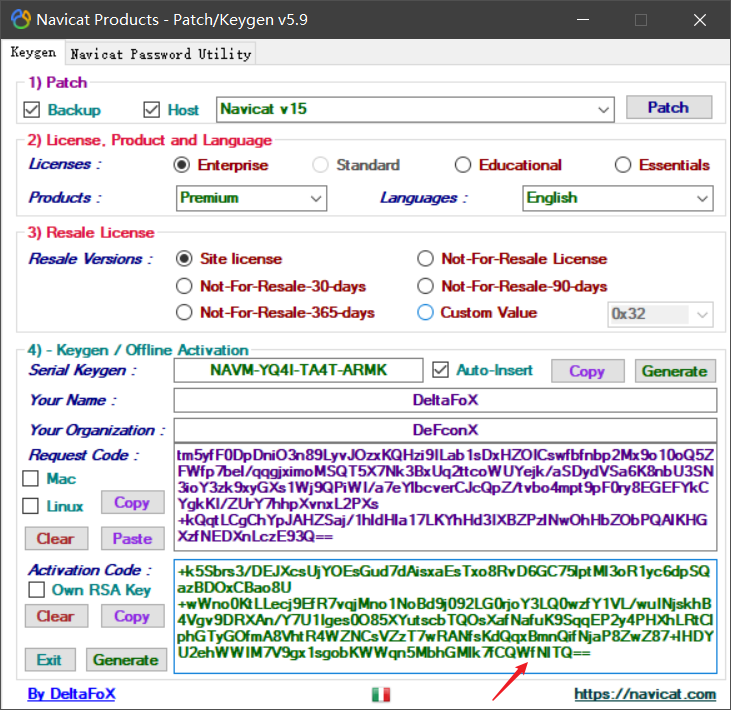Enable the Mac checkbox
This screenshot has width=731, height=710.
click(x=31, y=478)
